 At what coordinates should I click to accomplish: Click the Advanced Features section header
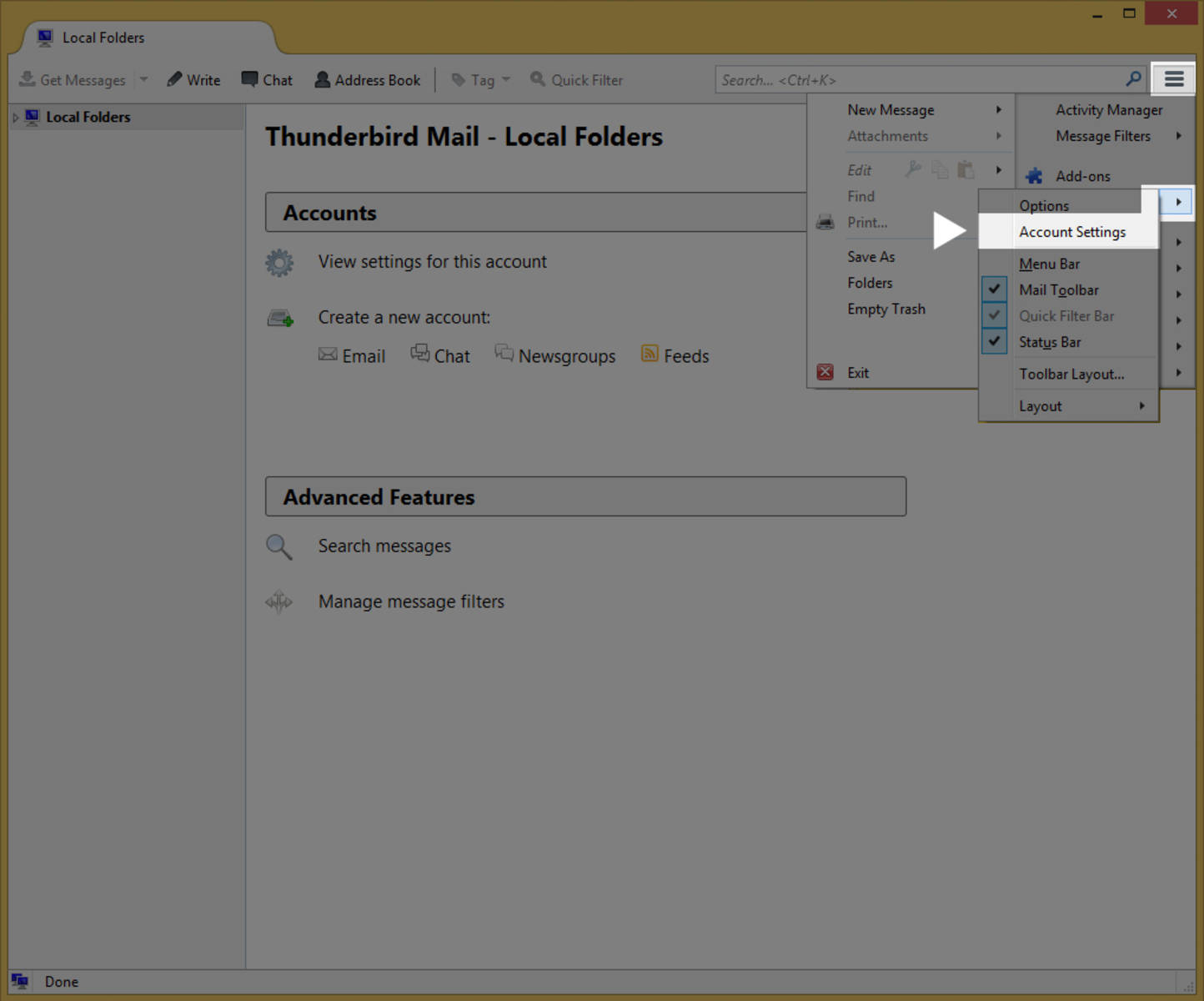pyautogui.click(x=585, y=496)
